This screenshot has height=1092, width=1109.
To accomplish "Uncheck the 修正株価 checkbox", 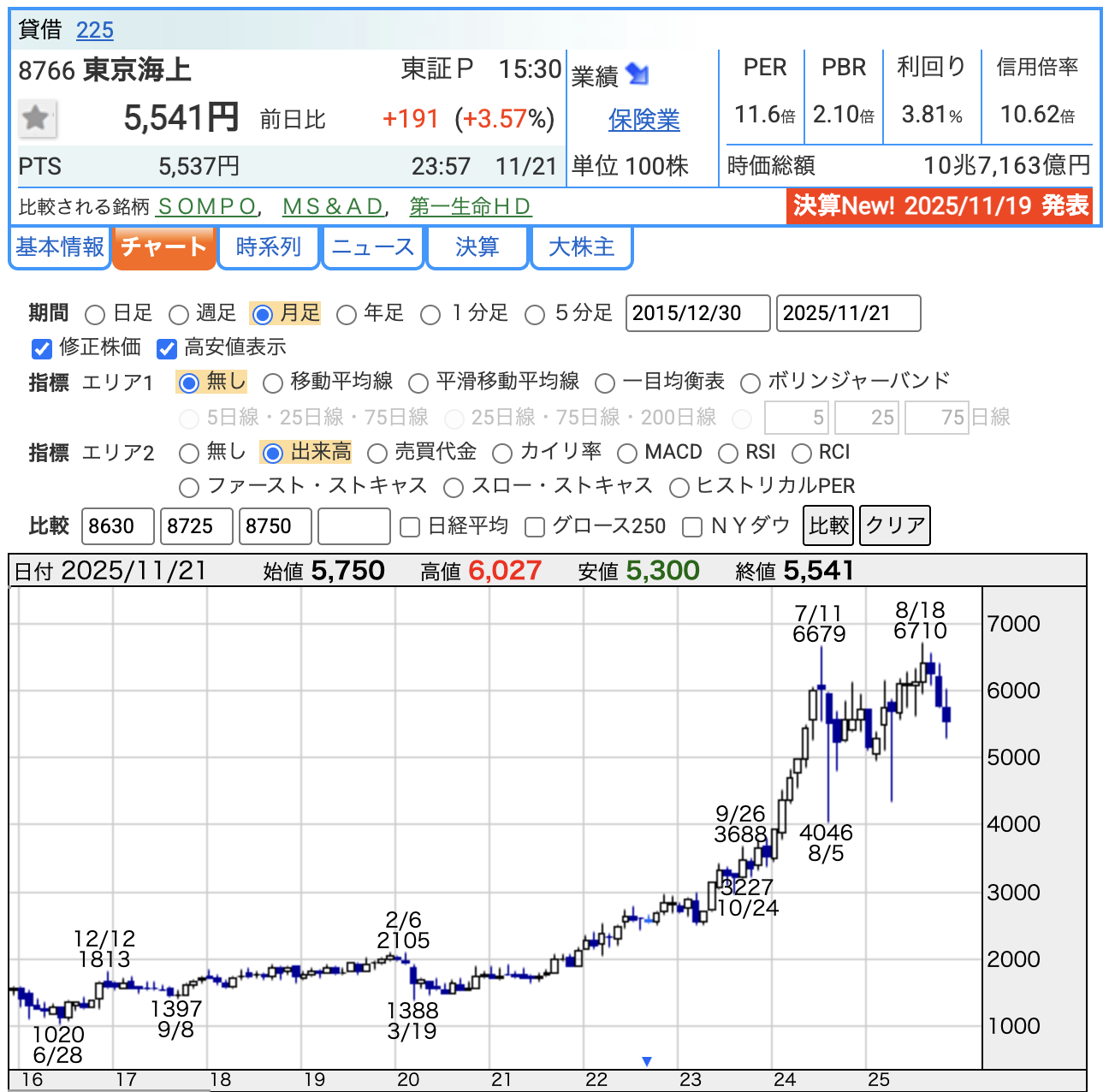I will 42,348.
